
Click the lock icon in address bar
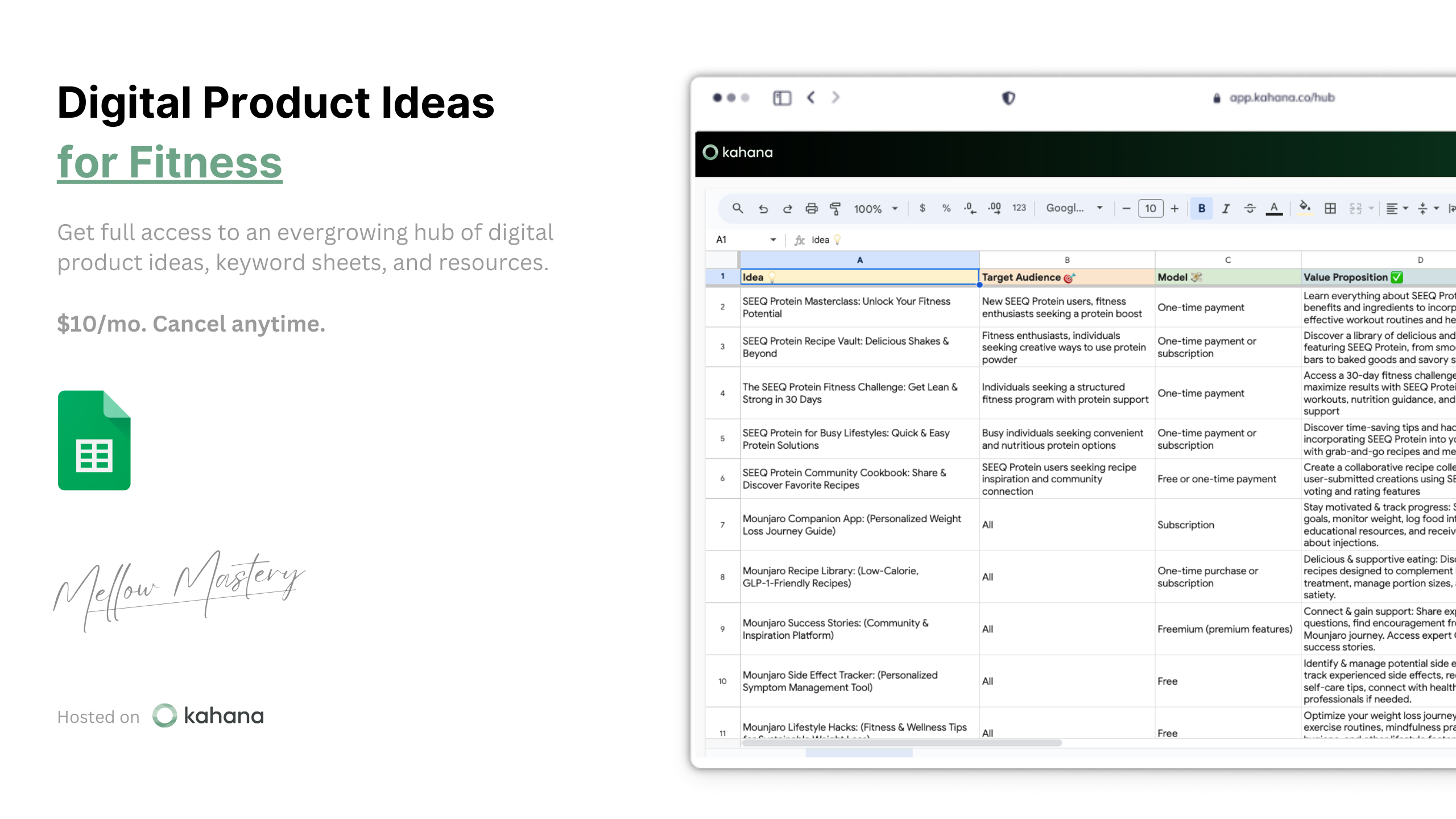point(1217,98)
